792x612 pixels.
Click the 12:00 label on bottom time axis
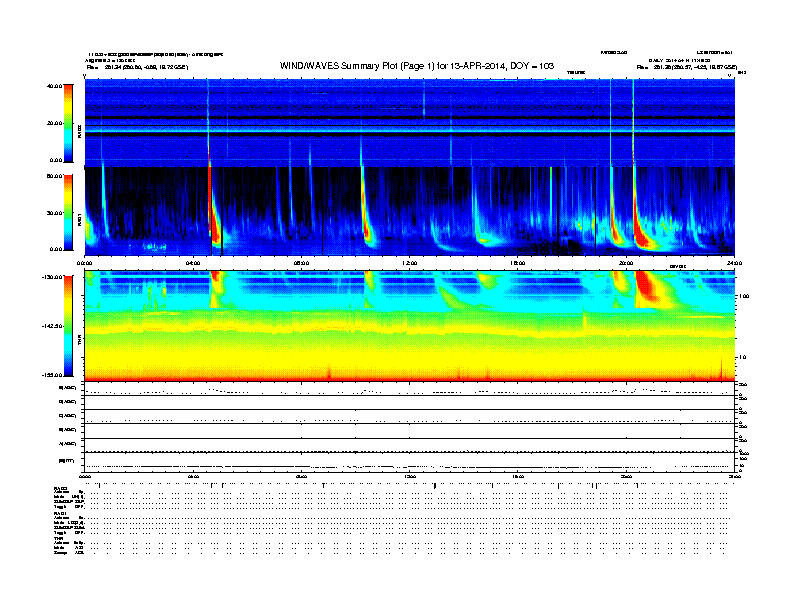[x=409, y=476]
